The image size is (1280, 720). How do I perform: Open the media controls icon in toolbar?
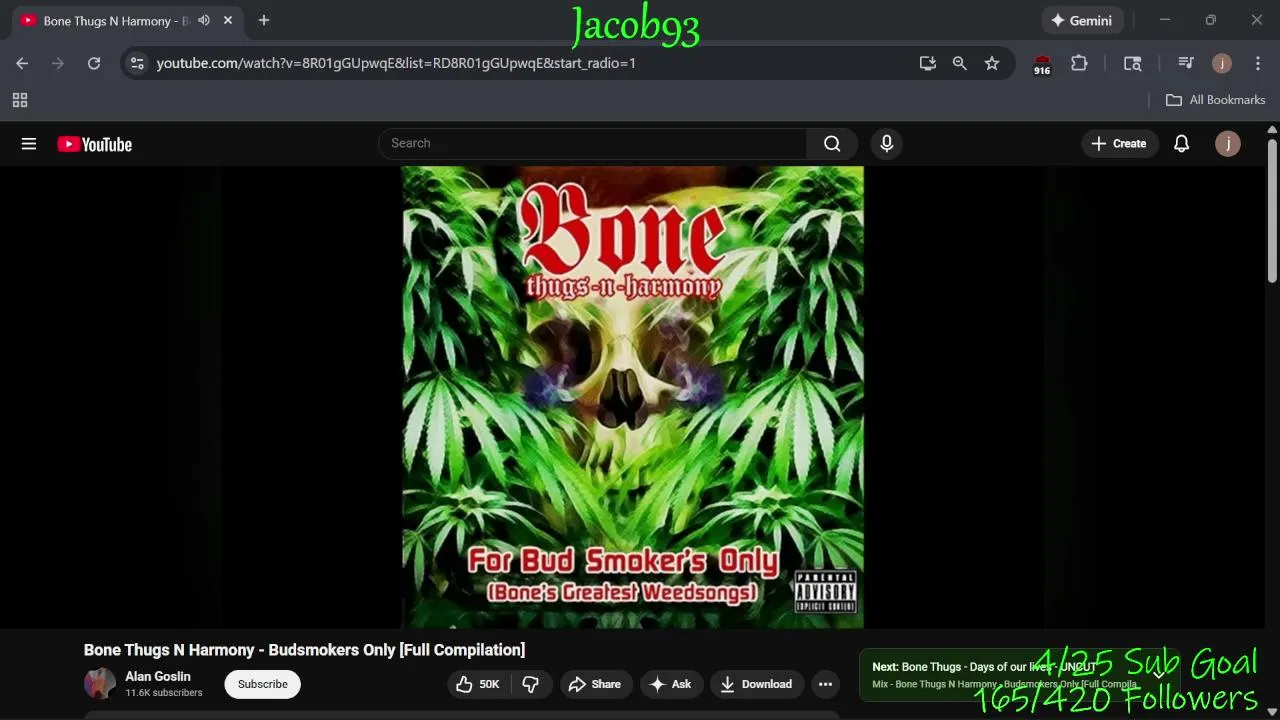click(1186, 63)
